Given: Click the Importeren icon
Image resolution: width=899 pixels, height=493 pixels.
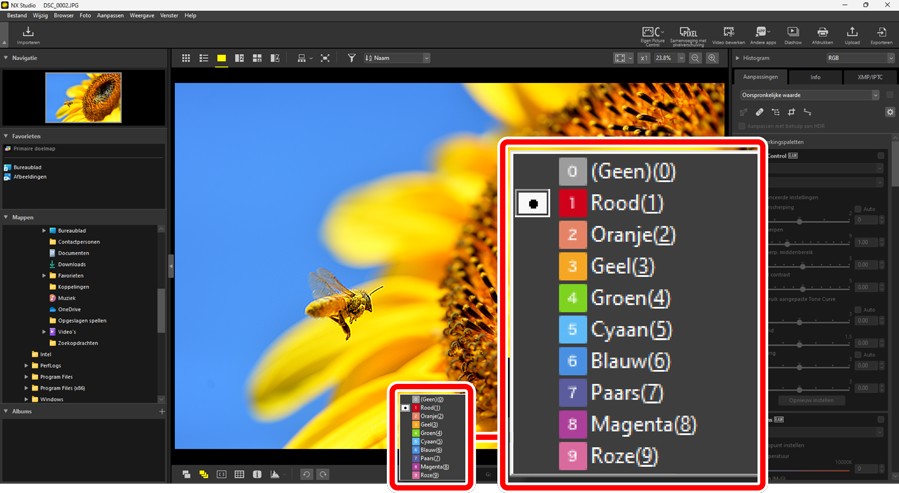Looking at the screenshot, I should tap(28, 35).
